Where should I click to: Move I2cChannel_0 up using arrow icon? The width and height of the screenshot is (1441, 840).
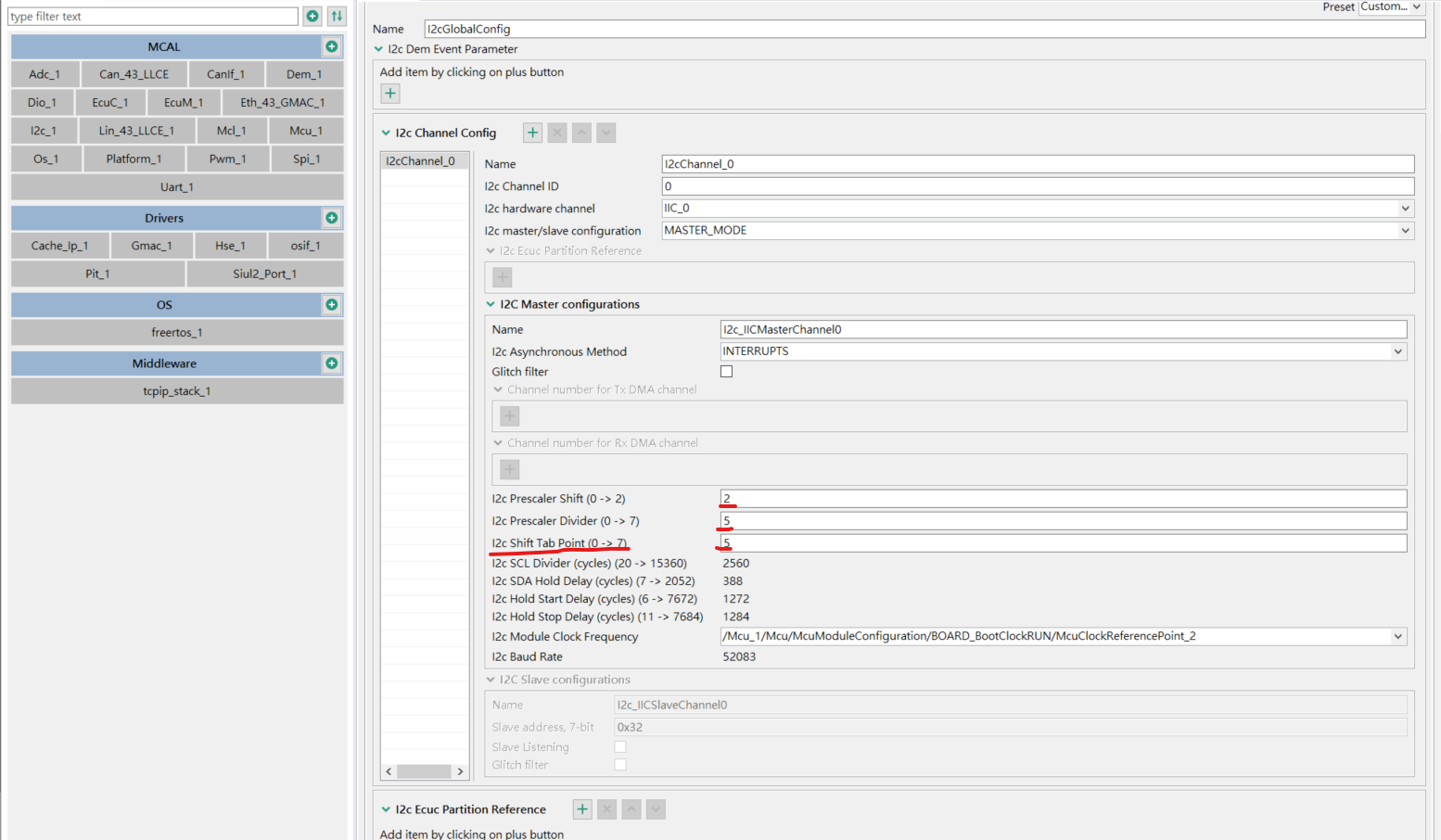pos(581,133)
